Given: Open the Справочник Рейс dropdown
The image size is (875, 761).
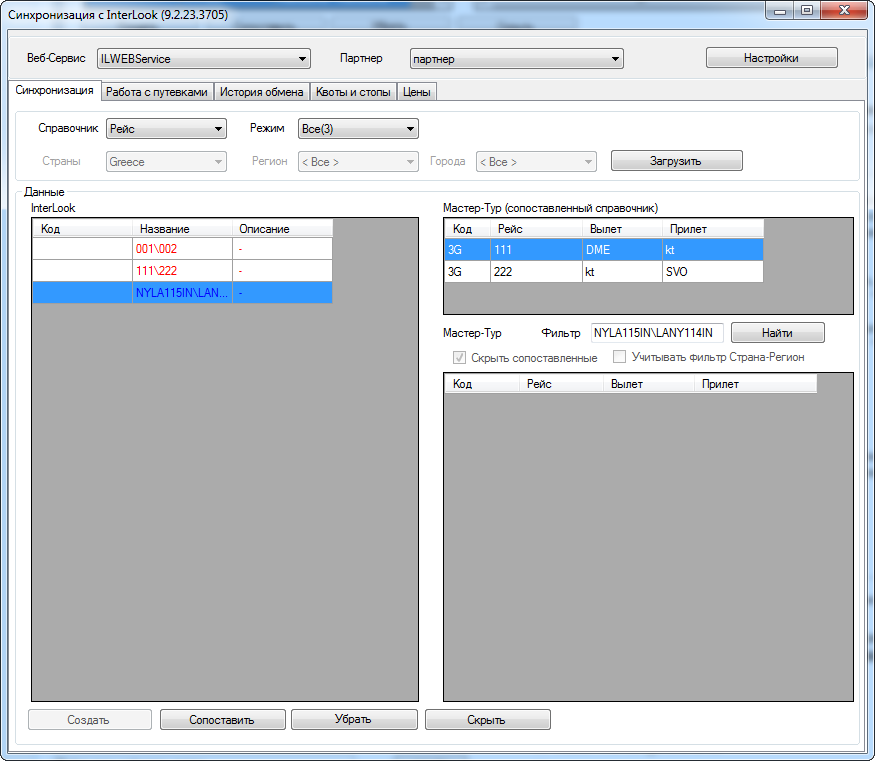Looking at the screenshot, I should click(x=166, y=129).
